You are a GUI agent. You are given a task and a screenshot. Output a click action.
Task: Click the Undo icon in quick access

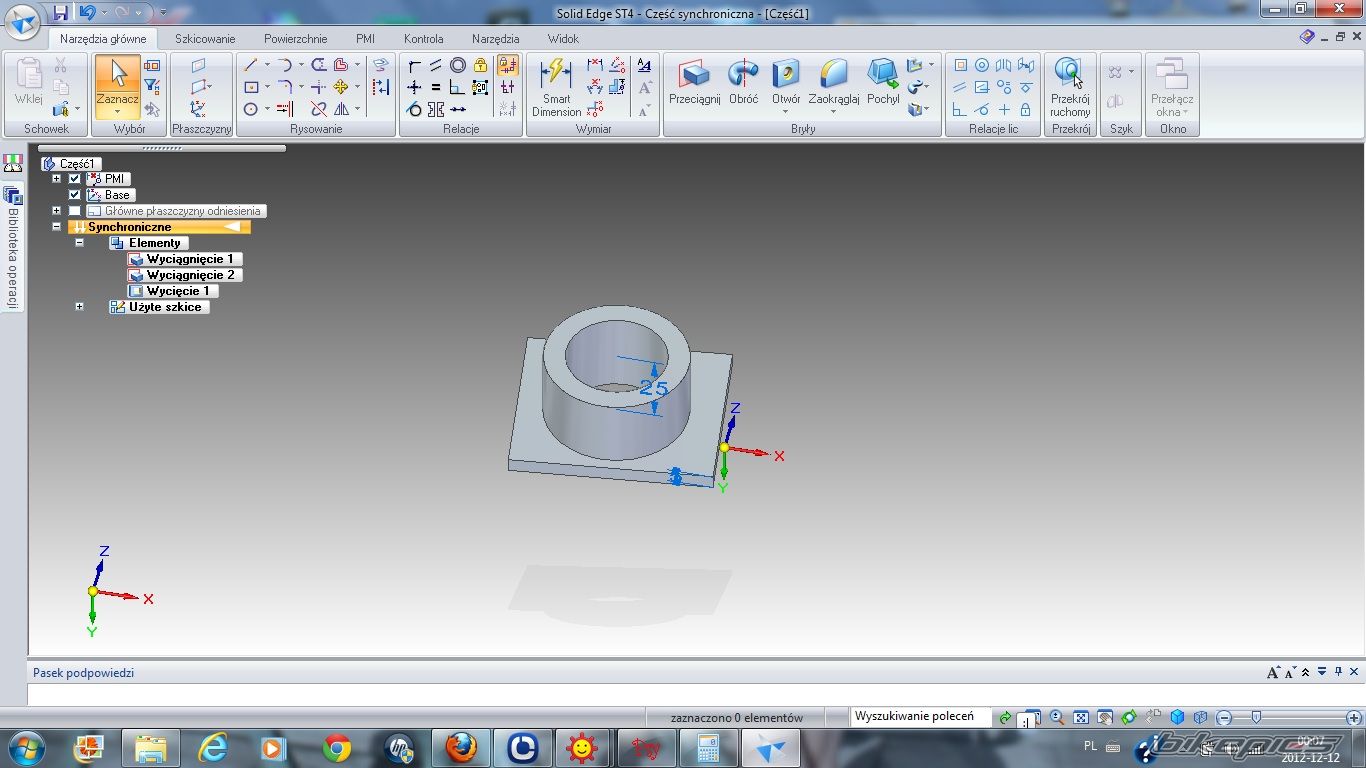[87, 13]
